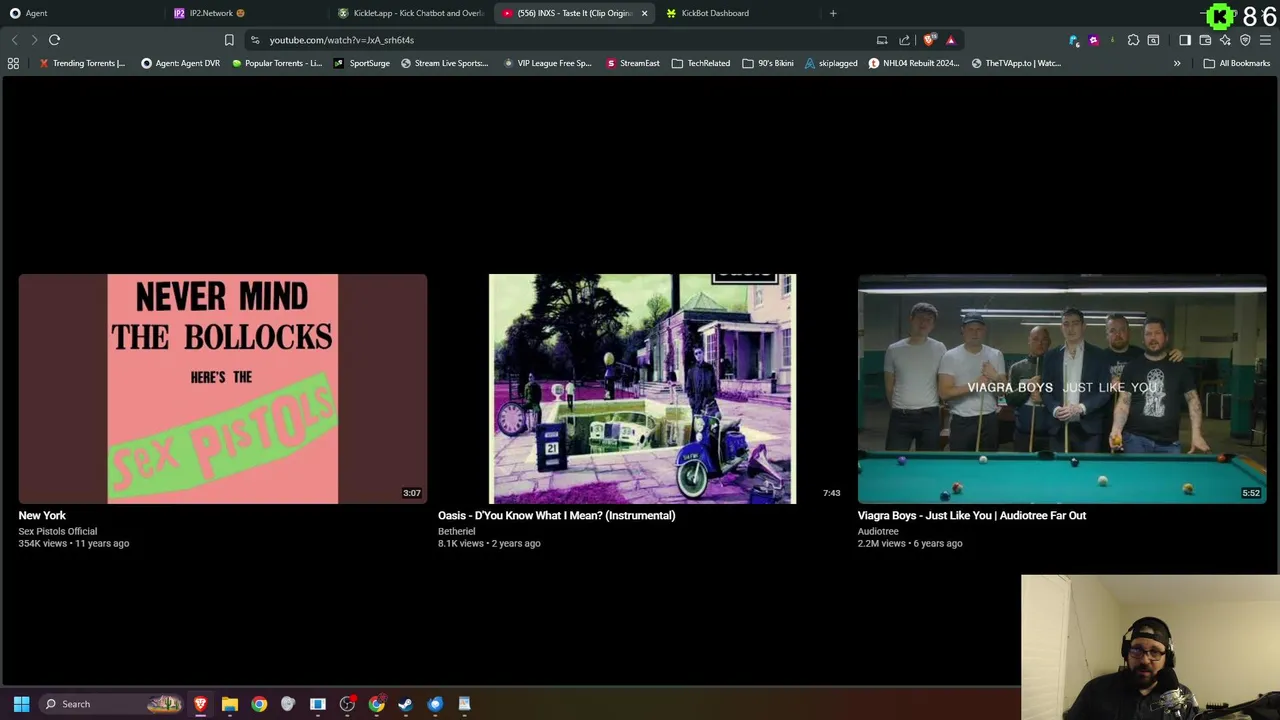
Task: Open a new browser tab
Action: coord(833,13)
